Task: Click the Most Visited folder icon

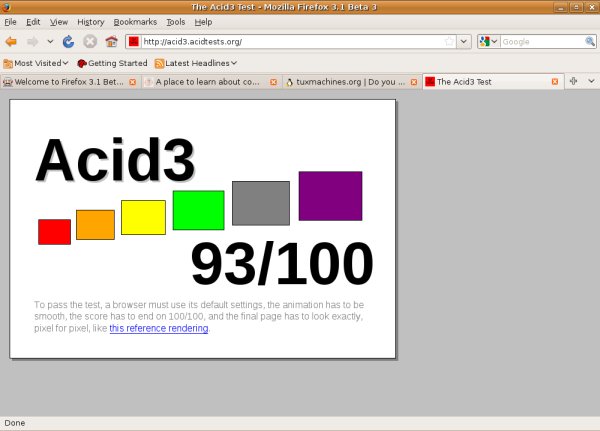Action: click(8, 64)
